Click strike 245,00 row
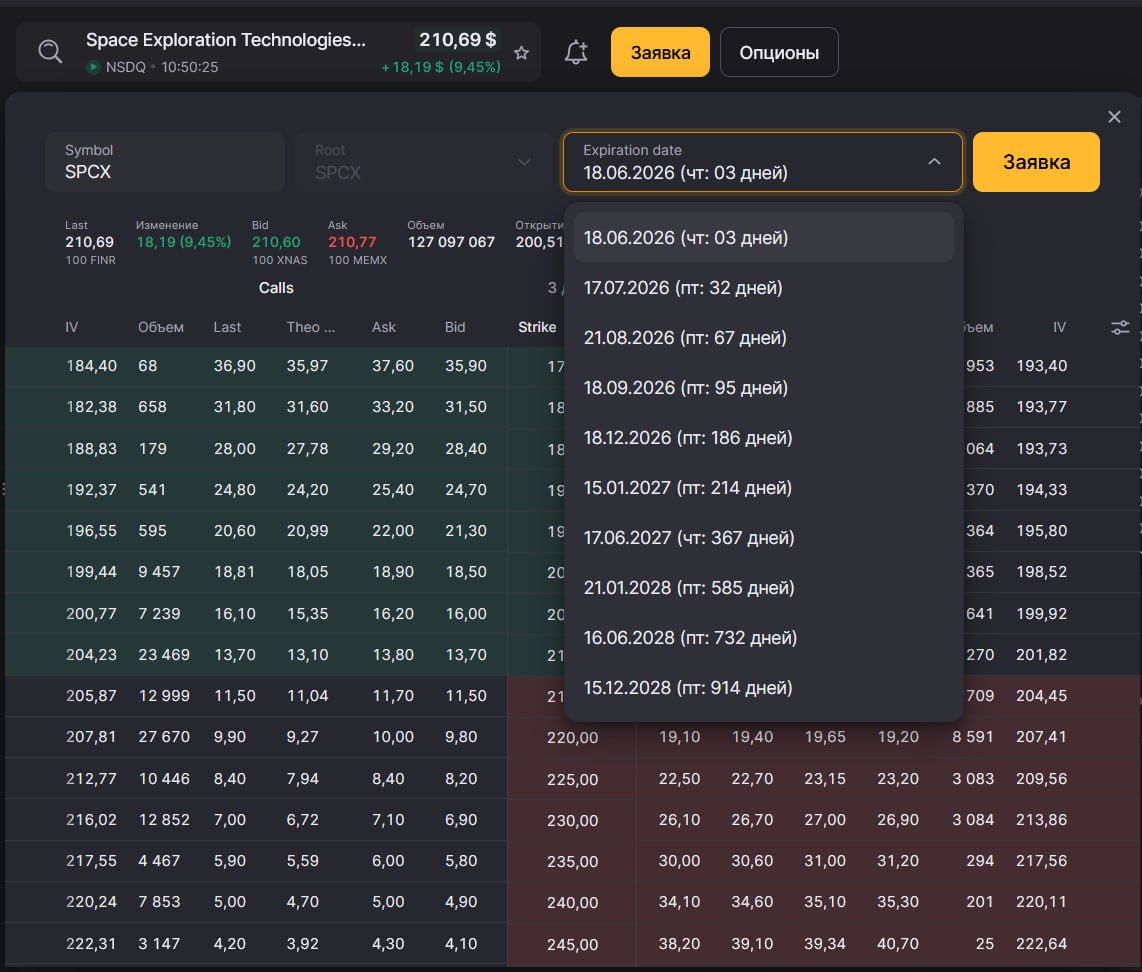Screen dimensions: 1142x972 point(572,944)
